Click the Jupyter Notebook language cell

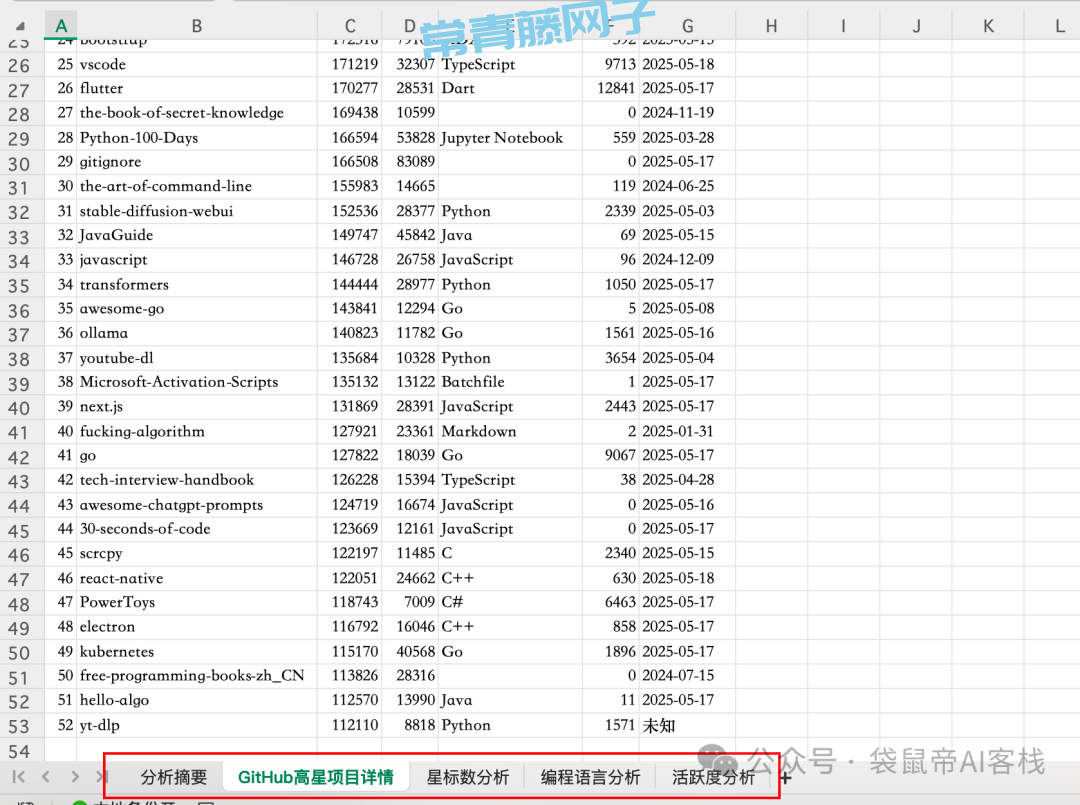pyautogui.click(x=510, y=138)
